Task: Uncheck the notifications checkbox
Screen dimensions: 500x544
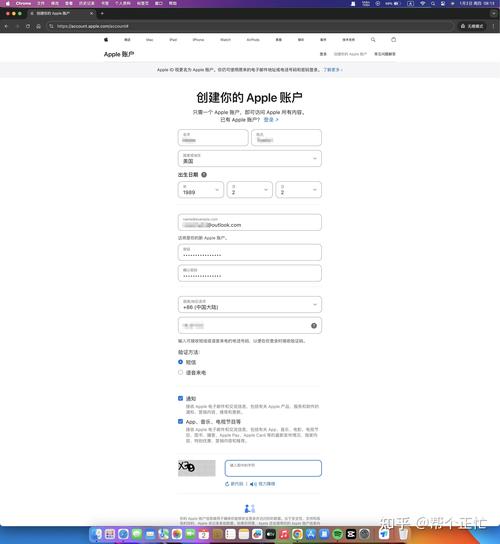Action: (180, 398)
